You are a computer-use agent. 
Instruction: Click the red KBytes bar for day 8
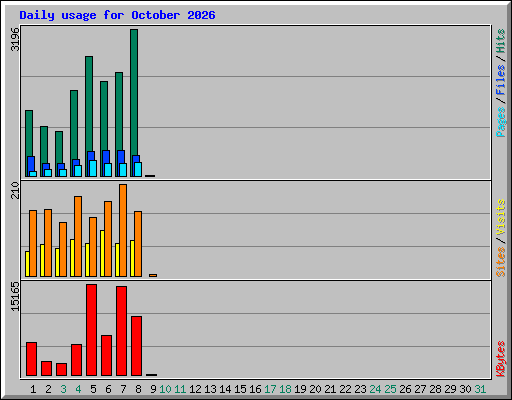point(136,346)
